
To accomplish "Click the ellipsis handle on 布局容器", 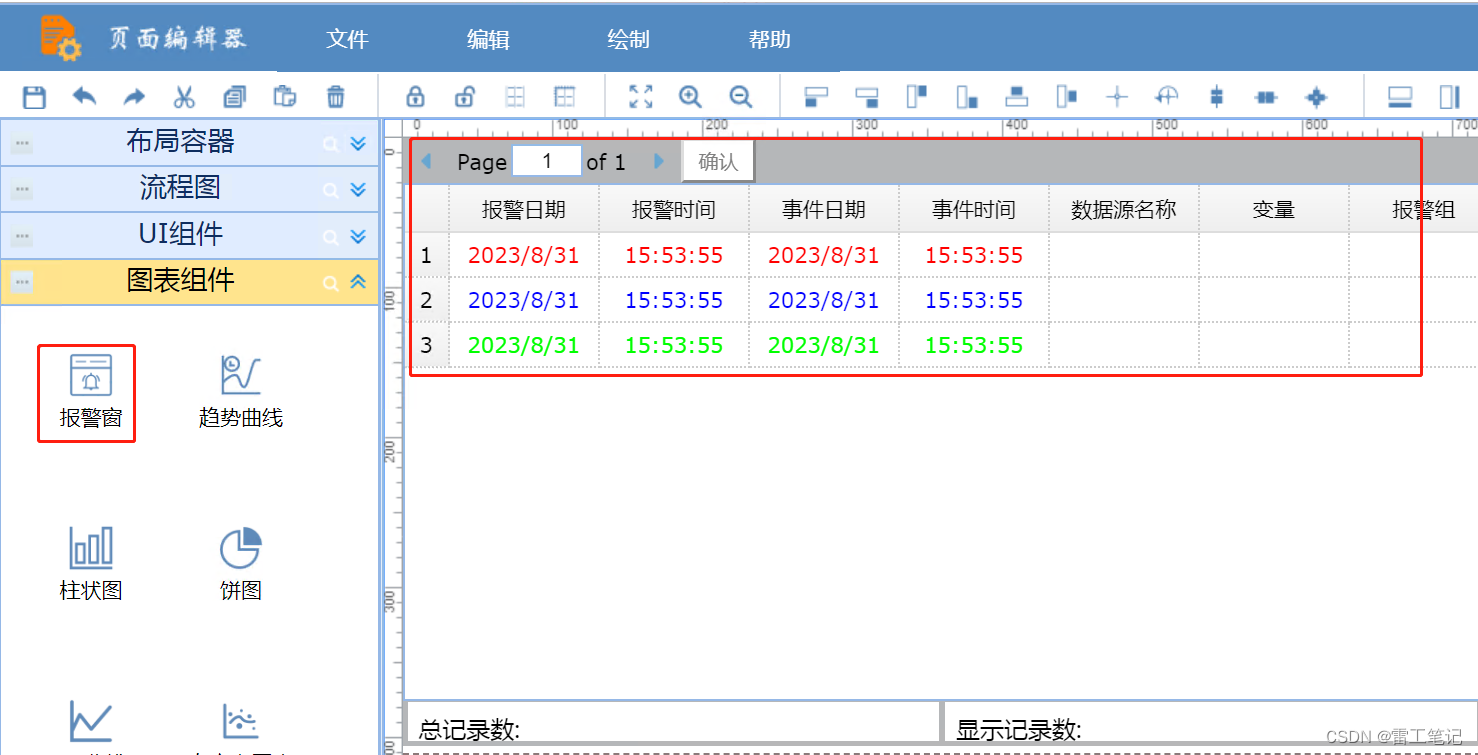I will click(x=22, y=145).
